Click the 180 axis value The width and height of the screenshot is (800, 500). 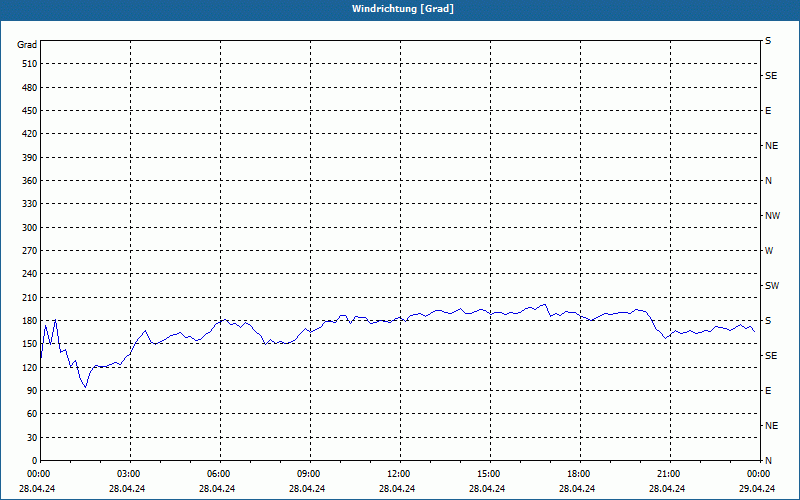[30, 321]
